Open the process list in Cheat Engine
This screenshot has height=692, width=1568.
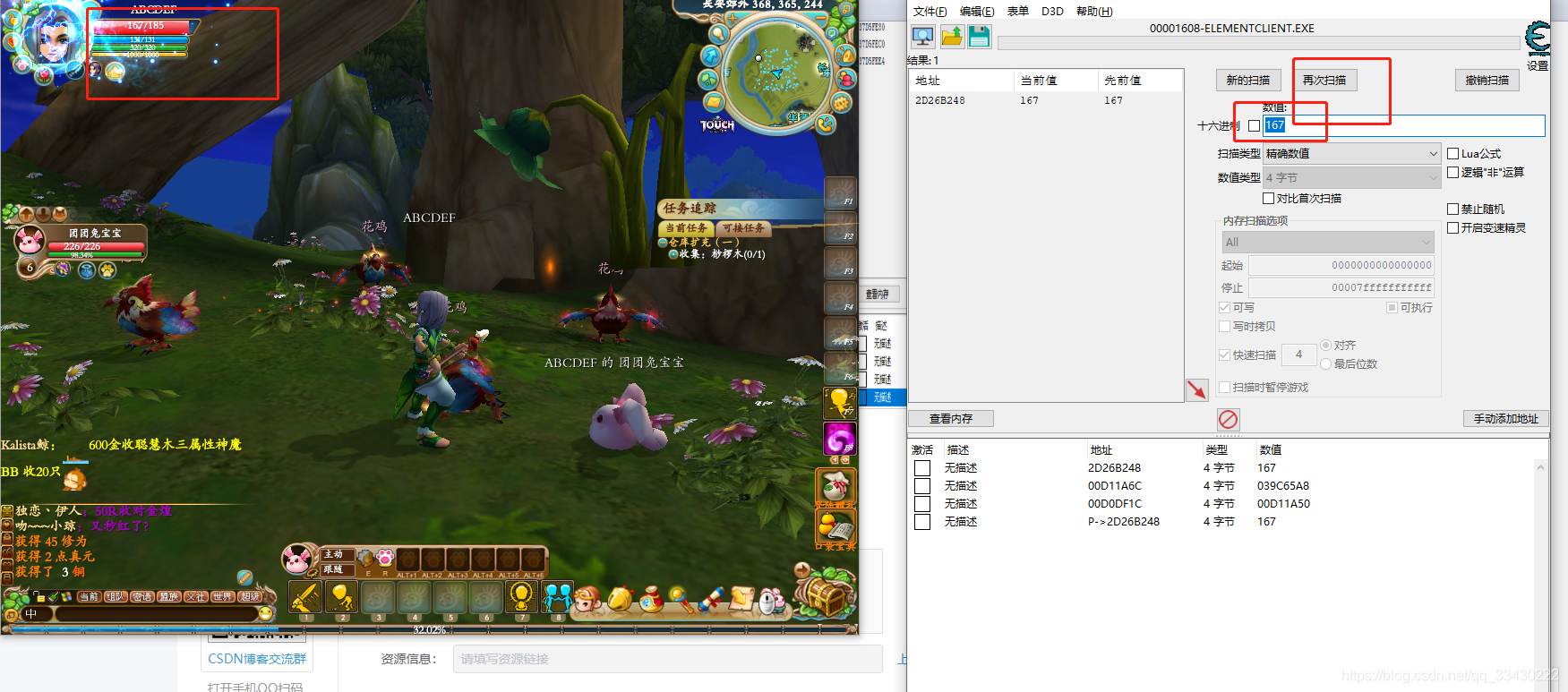(x=923, y=37)
